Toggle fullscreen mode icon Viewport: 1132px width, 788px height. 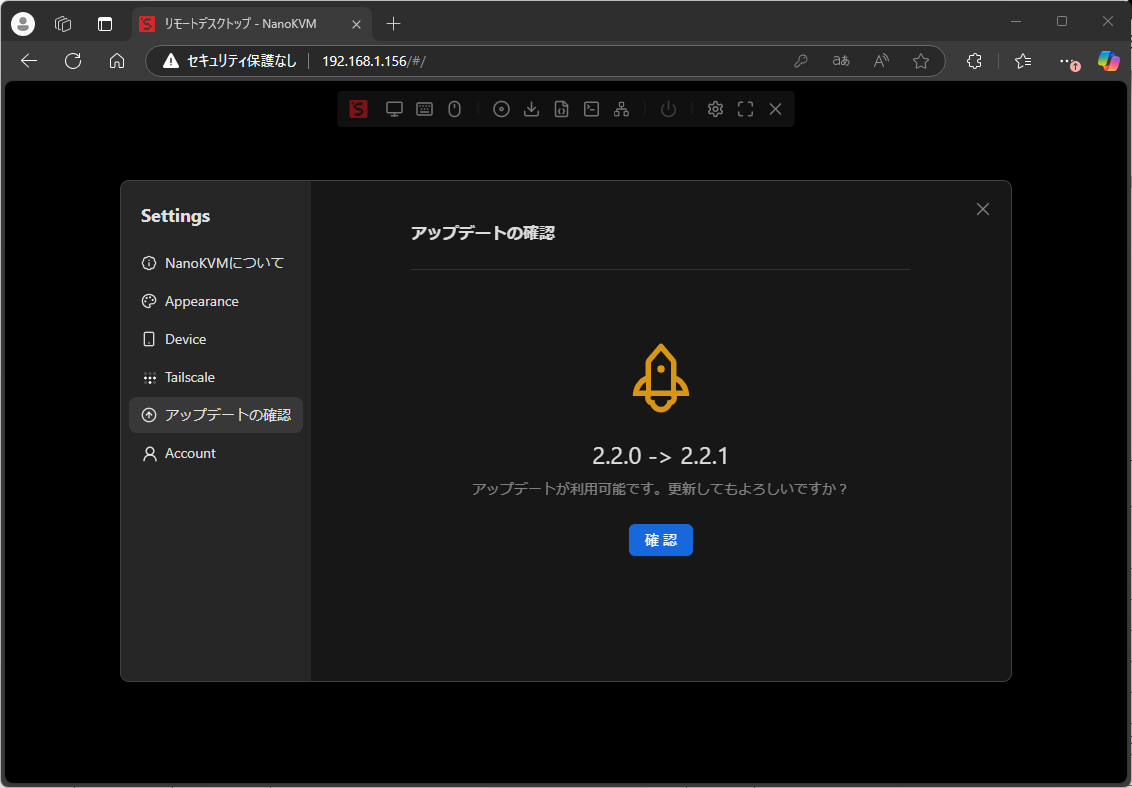(x=745, y=110)
